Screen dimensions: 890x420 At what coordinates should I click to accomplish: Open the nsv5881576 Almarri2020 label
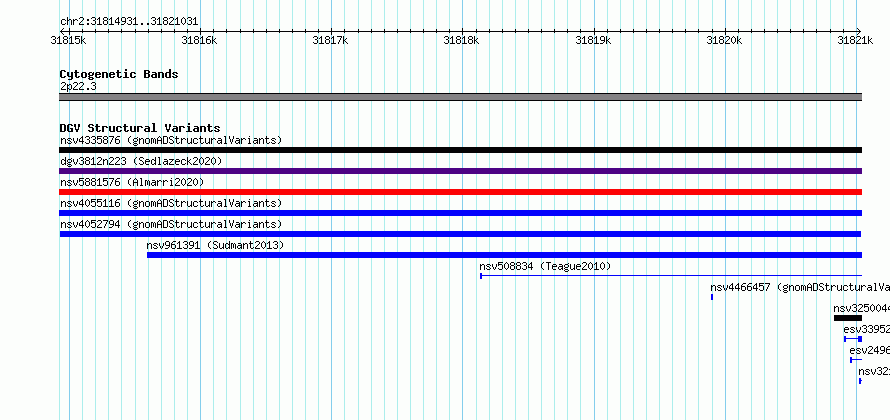point(132,182)
